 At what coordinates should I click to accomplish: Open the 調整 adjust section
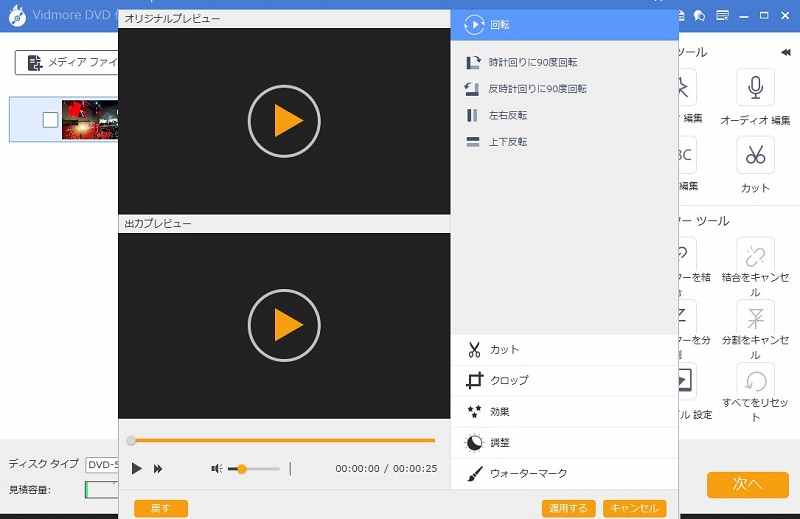click(x=564, y=442)
